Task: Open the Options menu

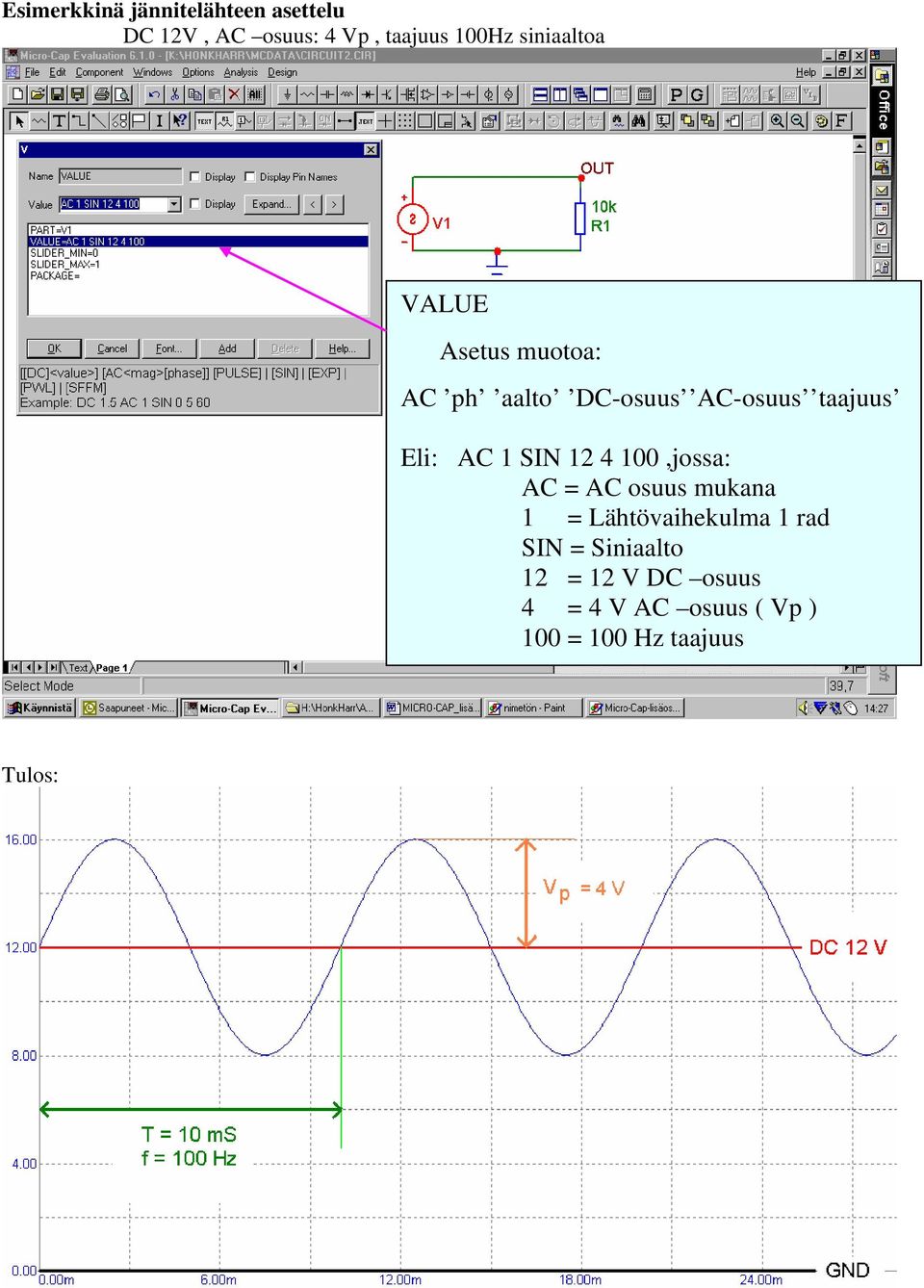Action: pyautogui.click(x=198, y=72)
